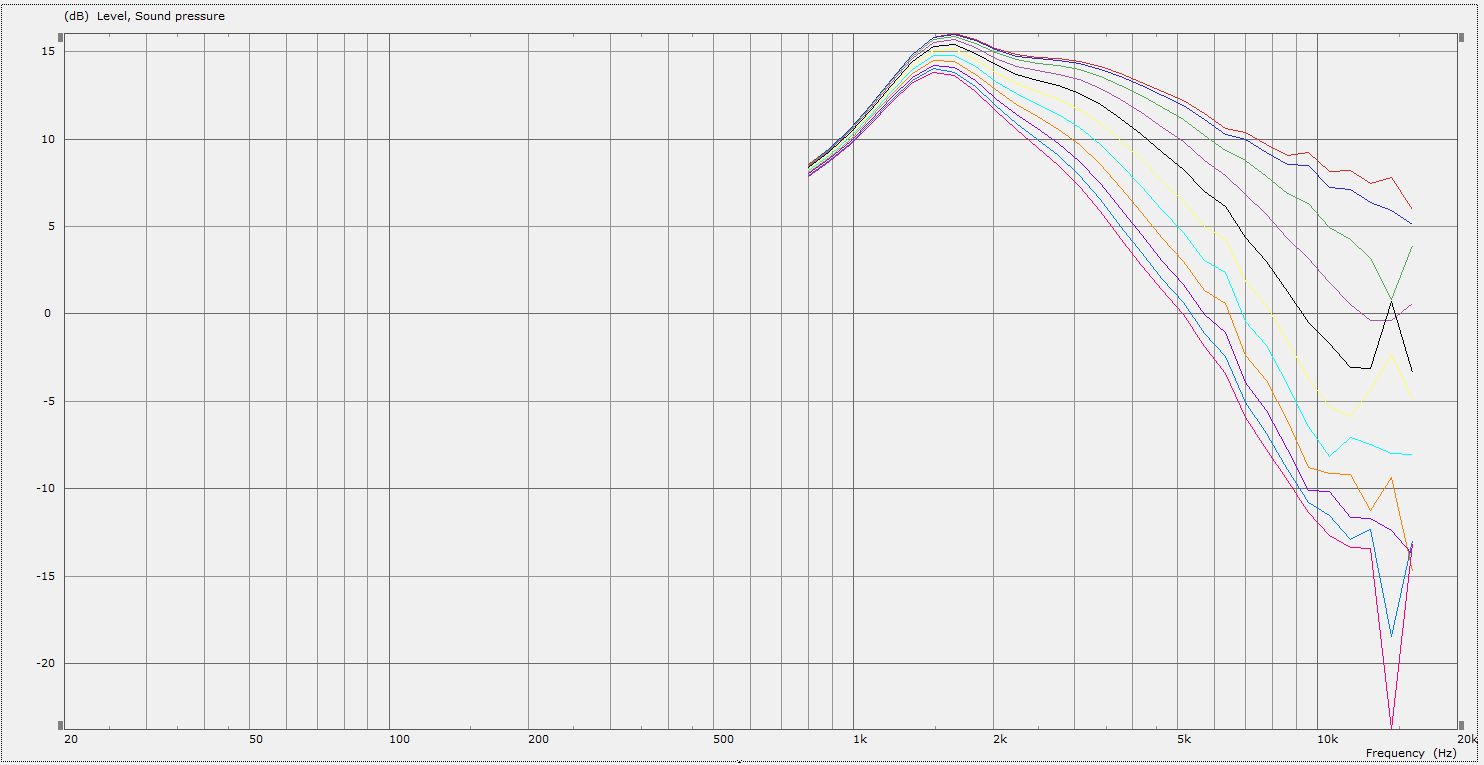
Task: Select the -15 dB vertical axis label
Action: click(x=45, y=577)
